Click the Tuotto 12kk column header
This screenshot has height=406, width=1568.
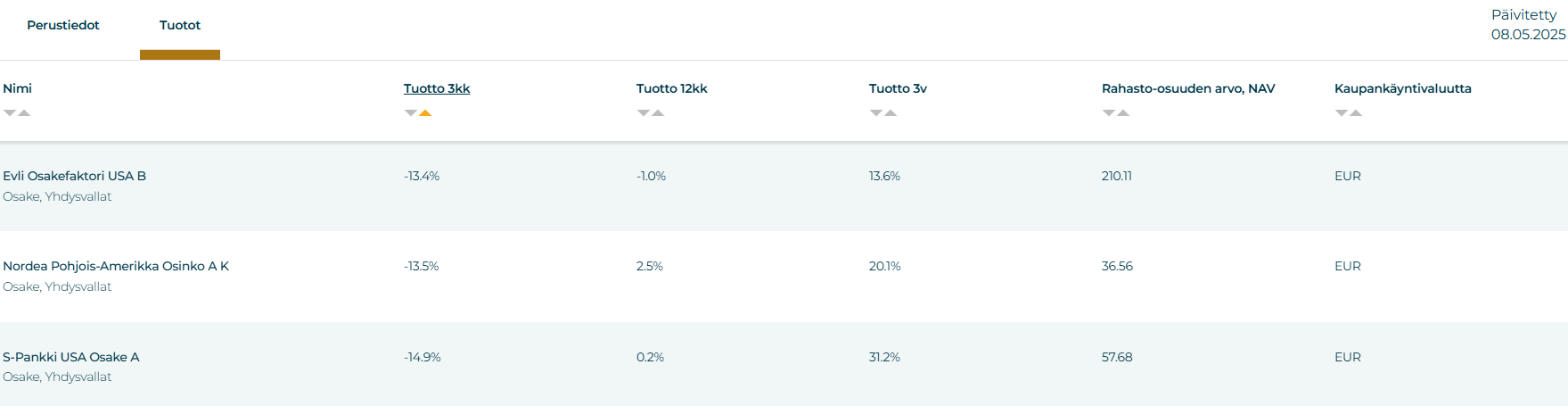(672, 88)
